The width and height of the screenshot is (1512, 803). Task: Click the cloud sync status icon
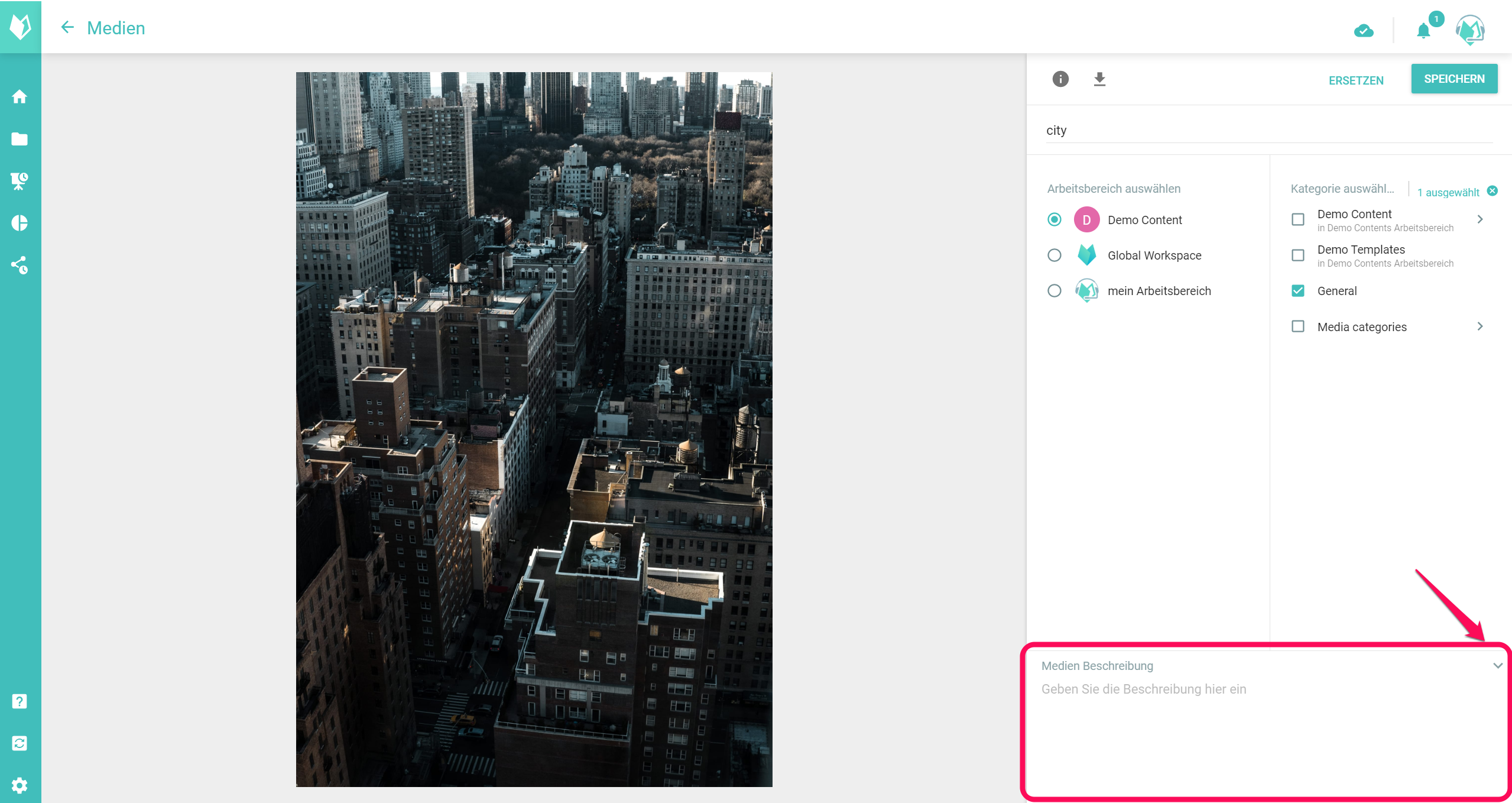coord(1364,31)
